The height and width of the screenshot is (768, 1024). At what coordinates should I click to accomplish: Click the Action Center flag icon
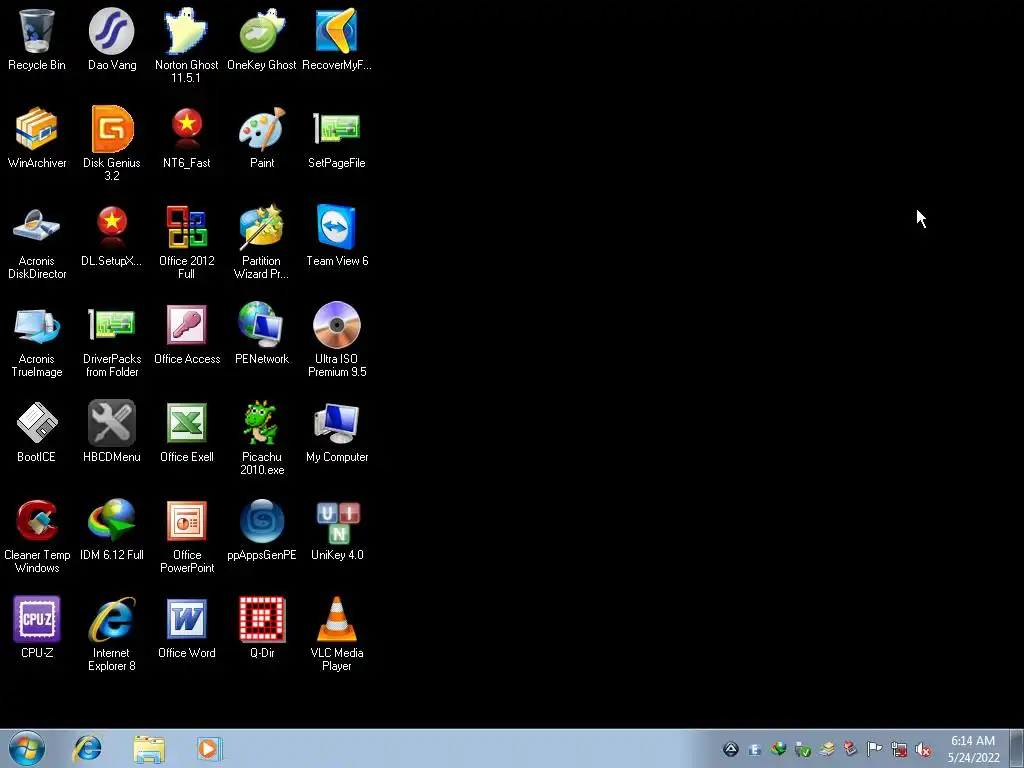point(874,749)
